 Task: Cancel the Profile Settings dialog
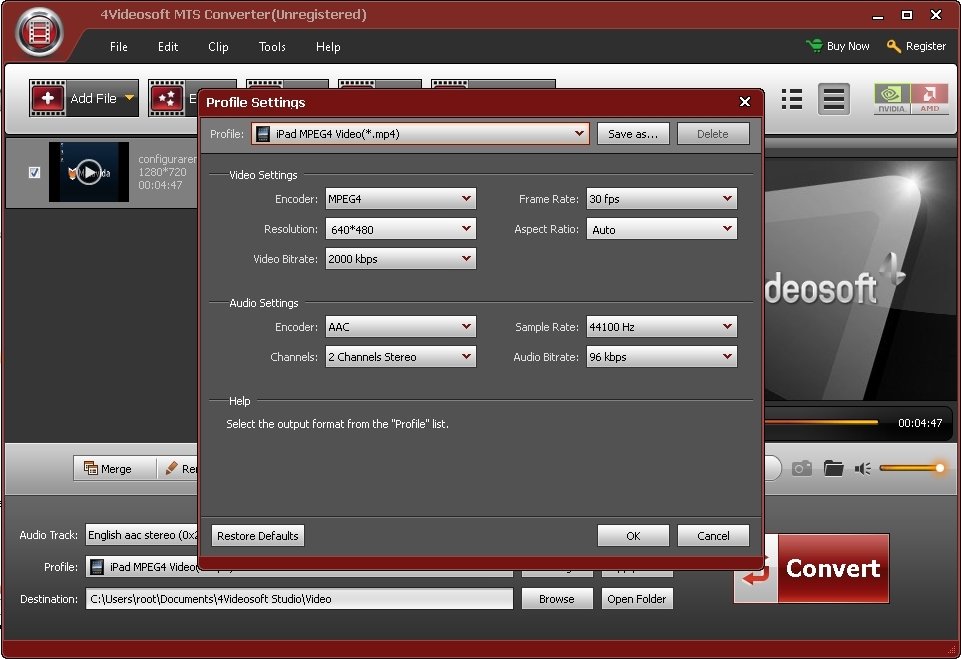pyautogui.click(x=713, y=535)
